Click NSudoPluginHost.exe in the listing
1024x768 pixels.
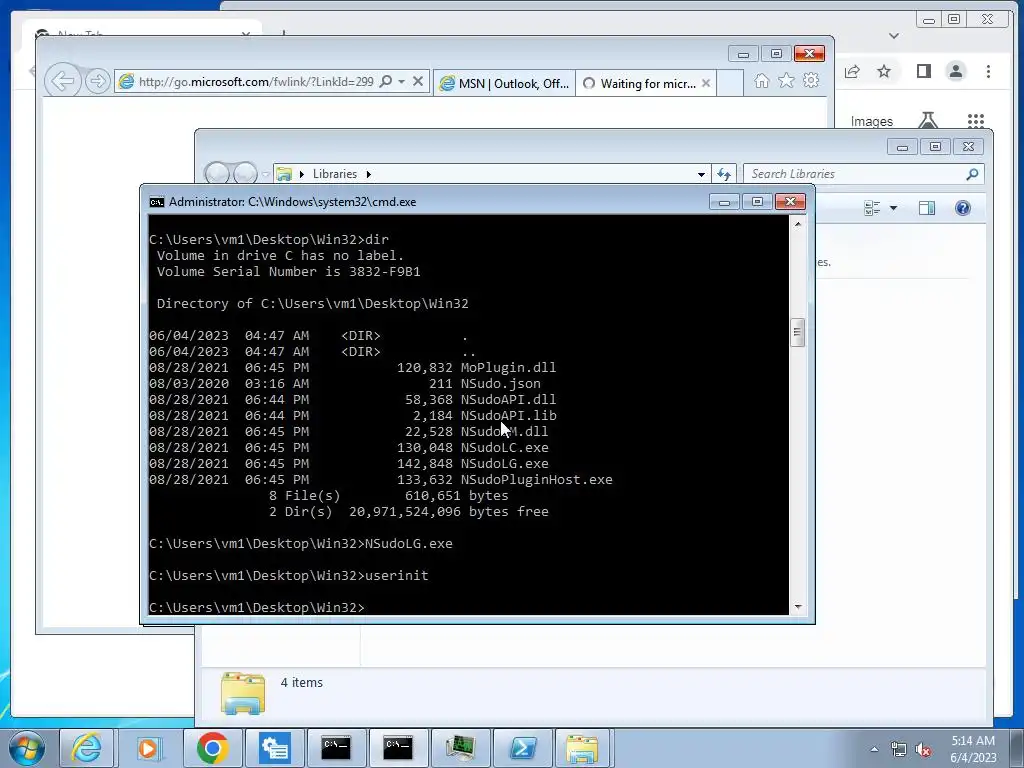[x=537, y=480]
